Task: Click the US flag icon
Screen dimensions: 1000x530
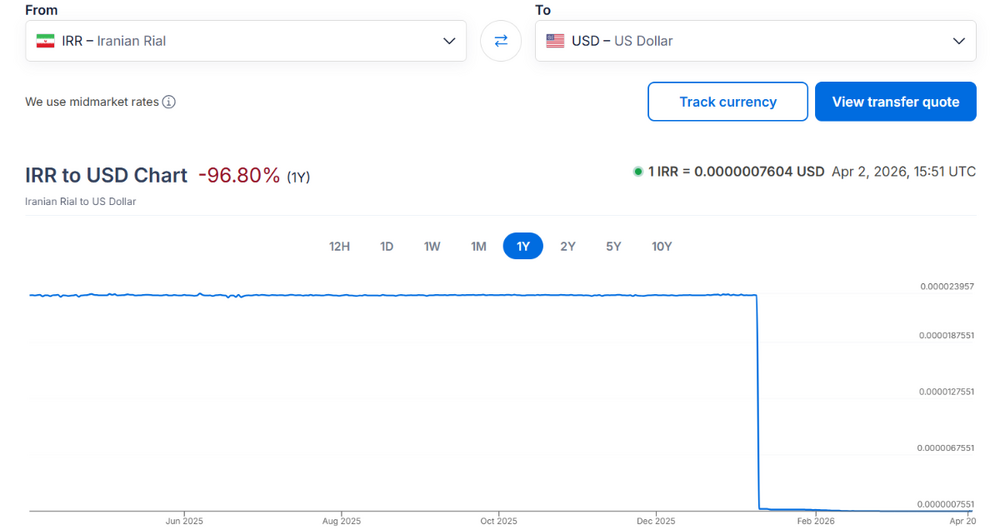Action: [555, 41]
